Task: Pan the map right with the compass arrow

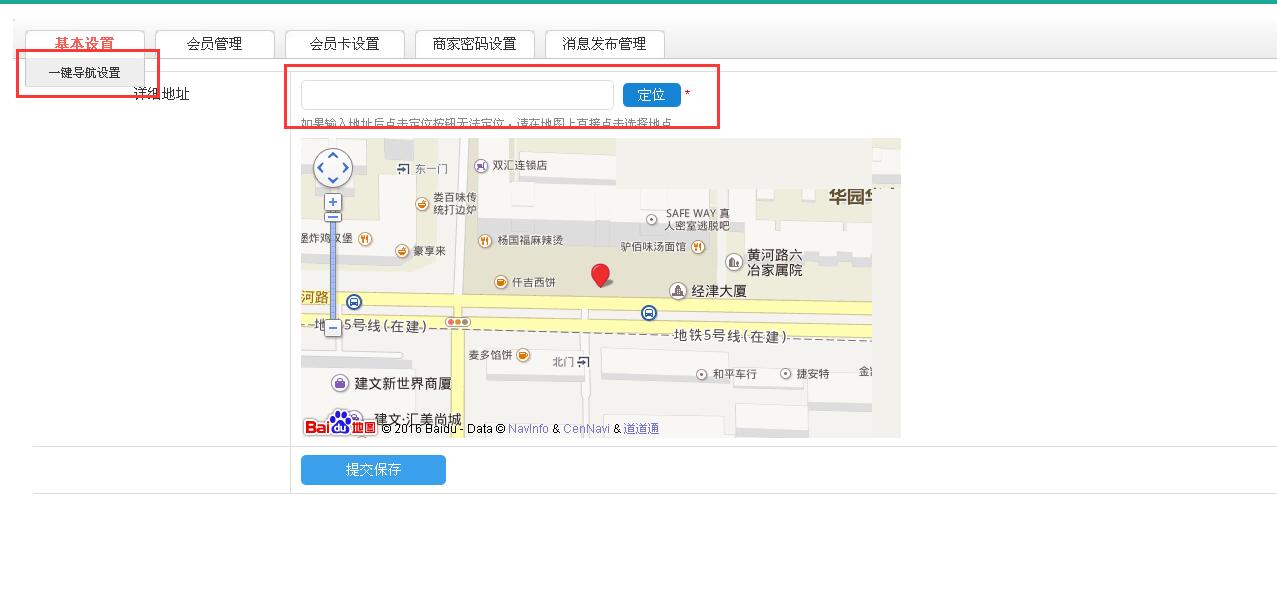Action: pyautogui.click(x=346, y=168)
